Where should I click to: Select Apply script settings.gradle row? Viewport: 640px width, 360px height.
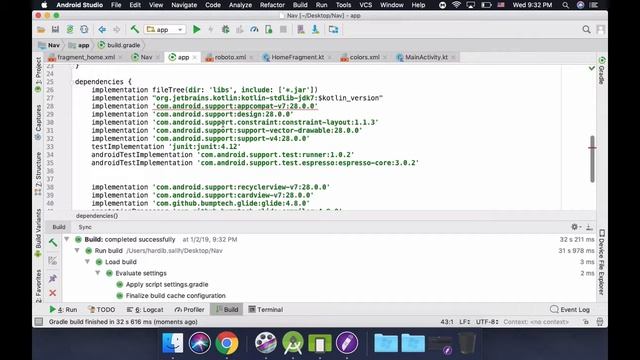[167, 284]
